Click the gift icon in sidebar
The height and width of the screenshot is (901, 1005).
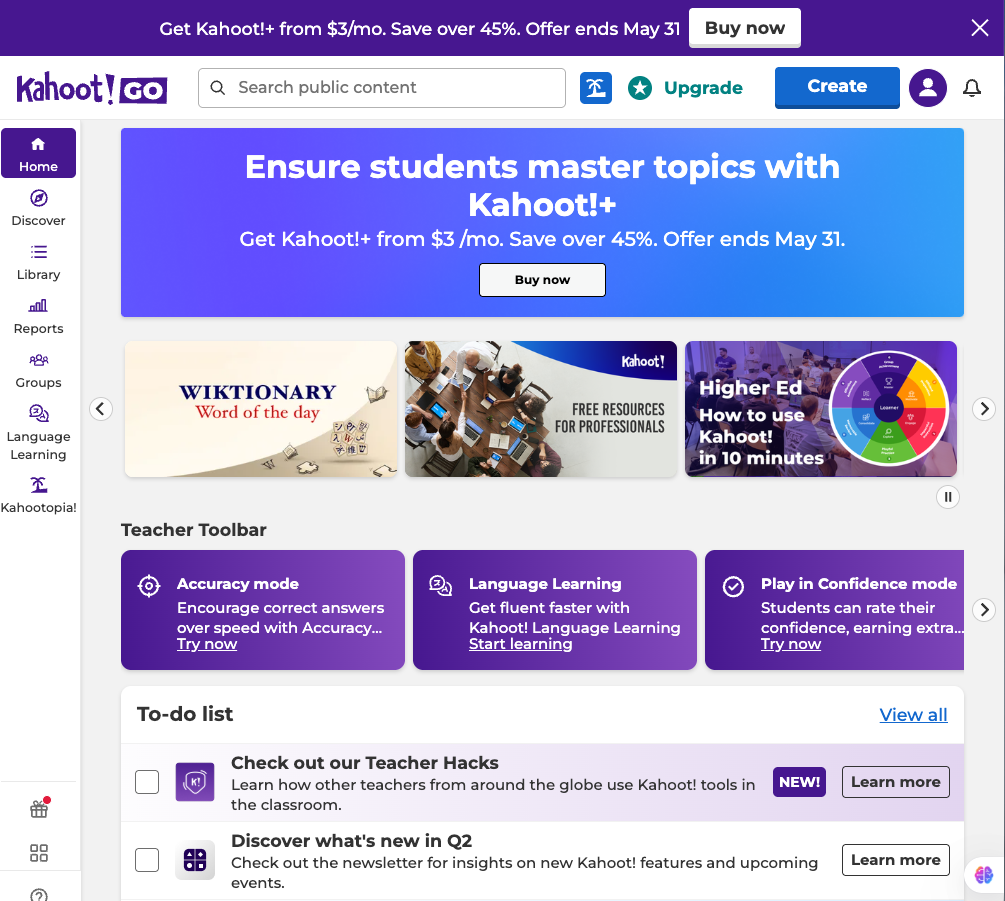click(38, 809)
